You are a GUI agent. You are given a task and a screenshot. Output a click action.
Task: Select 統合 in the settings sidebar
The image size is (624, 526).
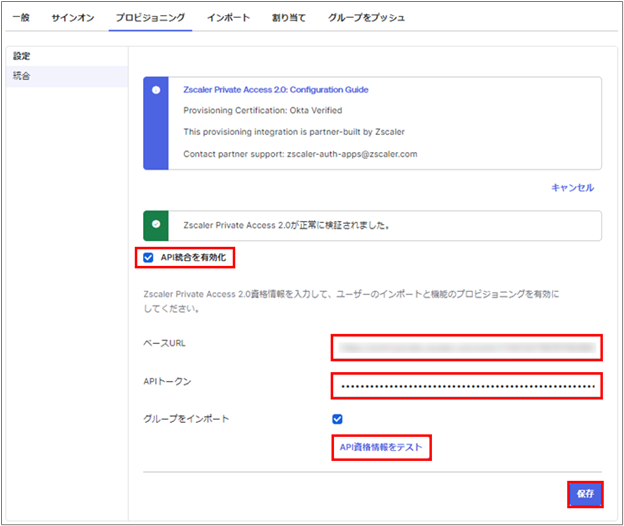click(67, 76)
